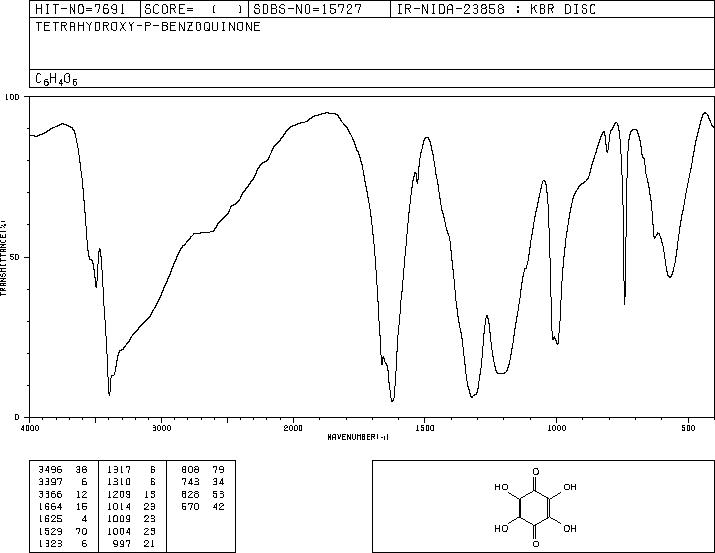Click the TRANSMITTANCE y-axis label

3,258
